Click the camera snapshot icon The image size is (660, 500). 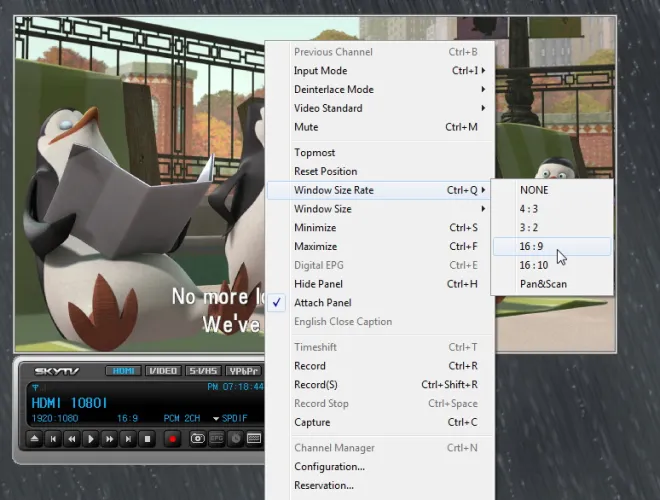pyautogui.click(x=198, y=438)
